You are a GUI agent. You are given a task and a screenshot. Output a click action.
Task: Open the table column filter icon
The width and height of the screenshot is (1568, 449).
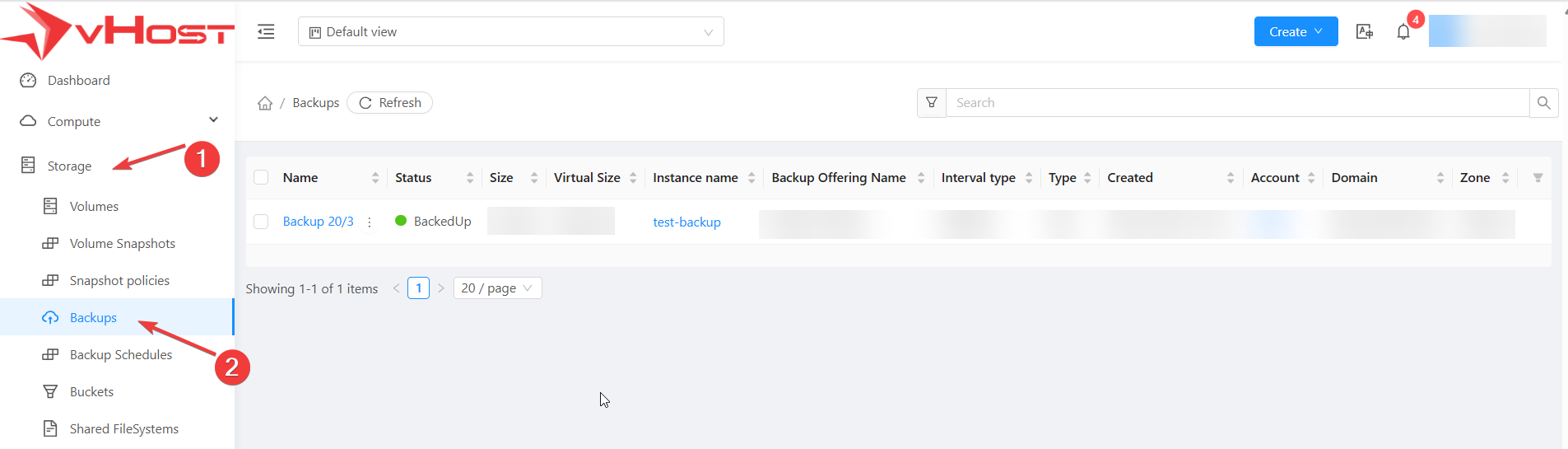[x=1538, y=178]
